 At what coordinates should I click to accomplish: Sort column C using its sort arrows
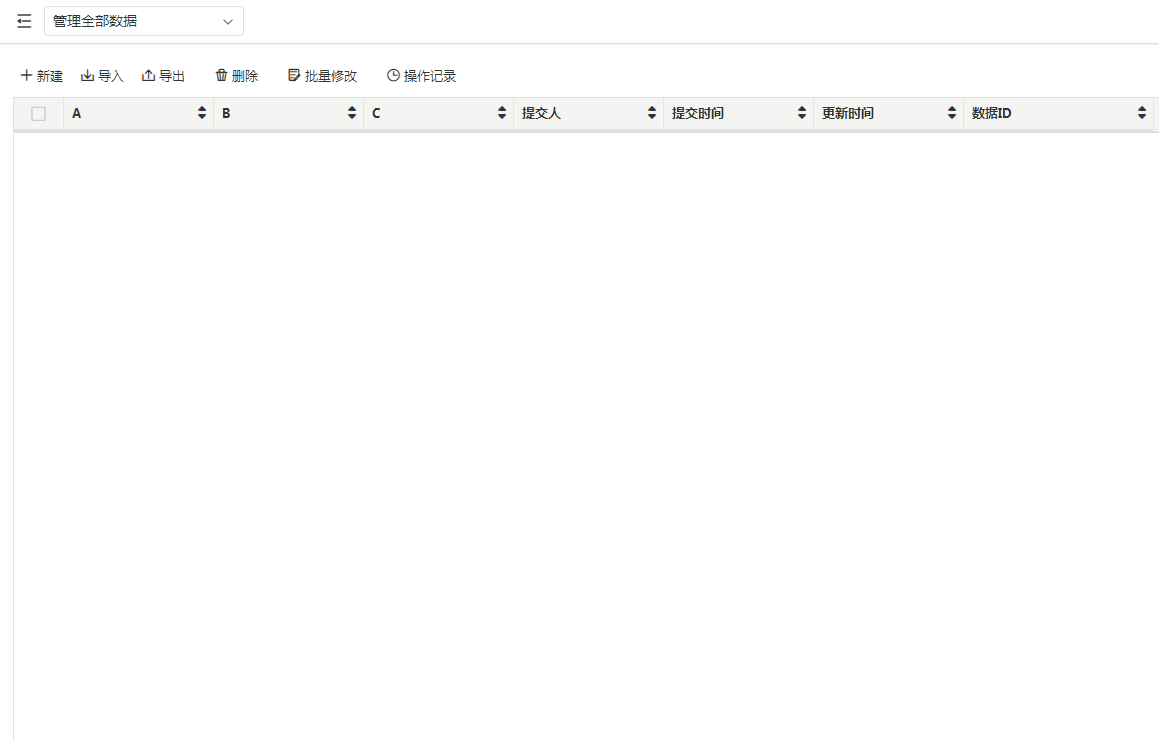502,114
